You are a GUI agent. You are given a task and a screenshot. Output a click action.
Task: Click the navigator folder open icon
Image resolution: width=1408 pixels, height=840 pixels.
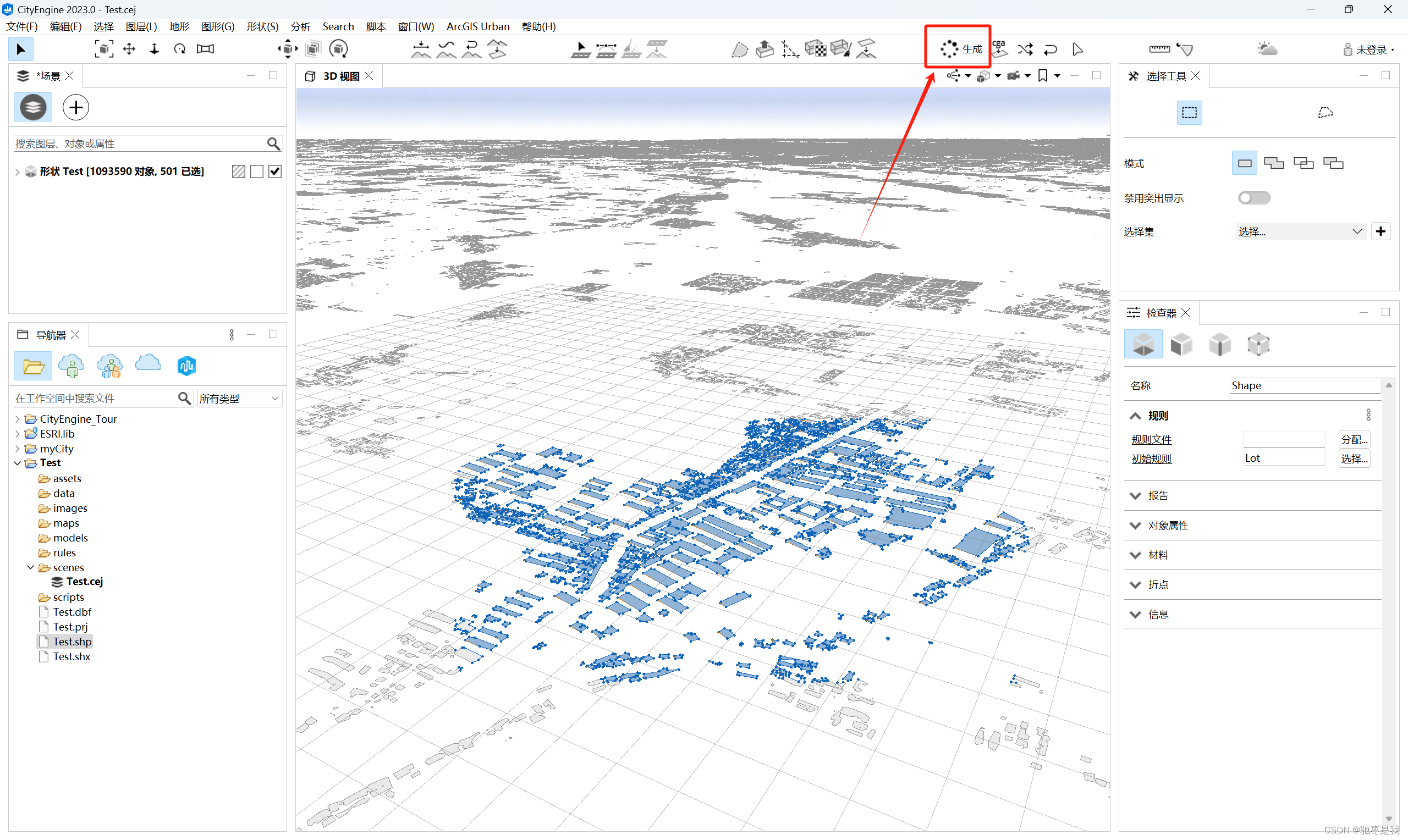pyautogui.click(x=32, y=366)
